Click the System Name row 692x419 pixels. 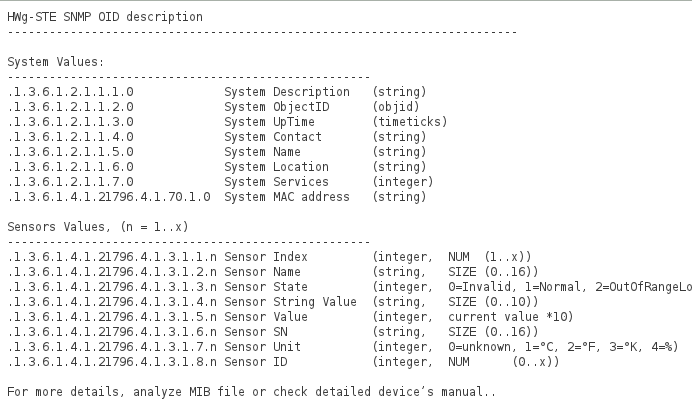(265, 152)
